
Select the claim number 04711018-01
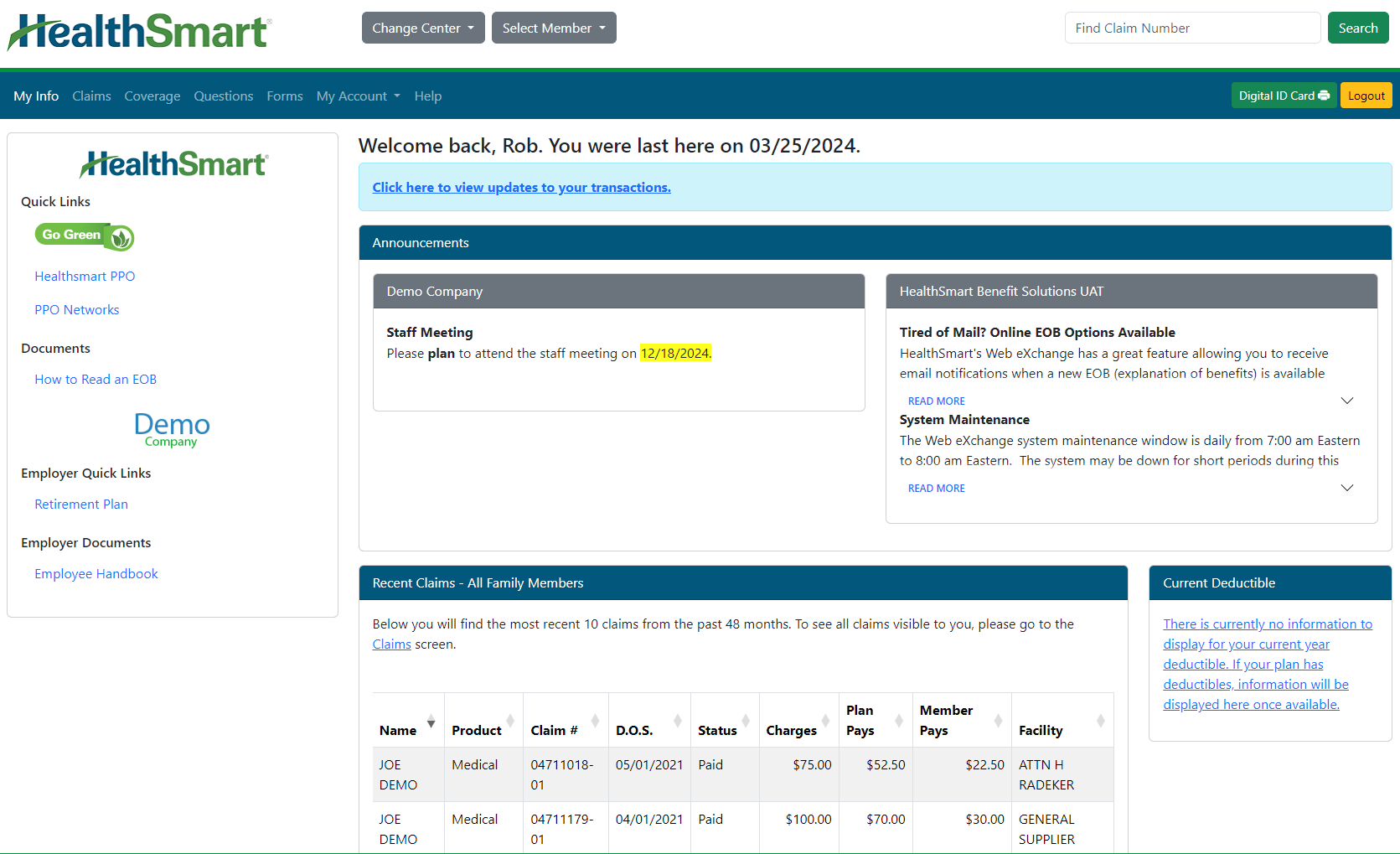click(562, 774)
